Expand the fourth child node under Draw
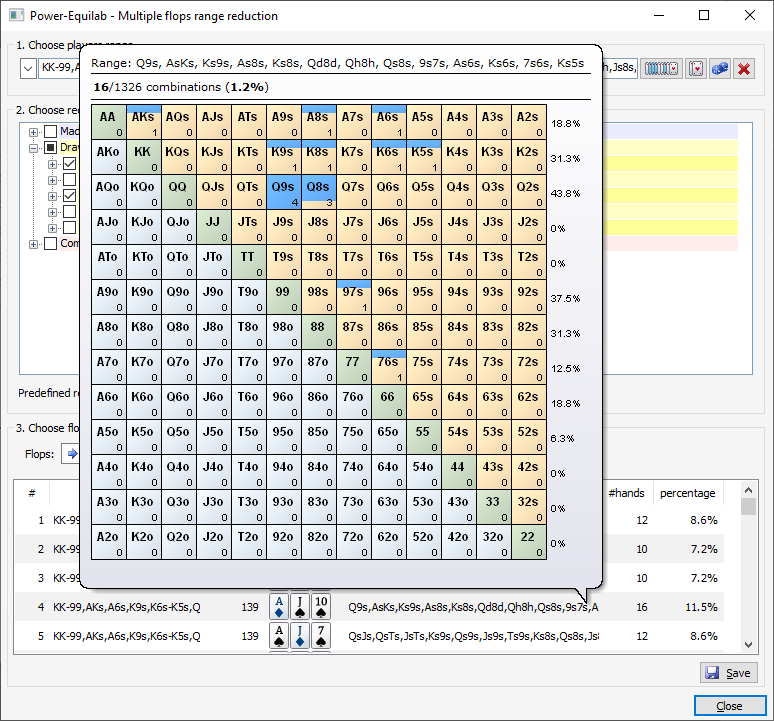Image resolution: width=774 pixels, height=721 pixels. click(52, 212)
